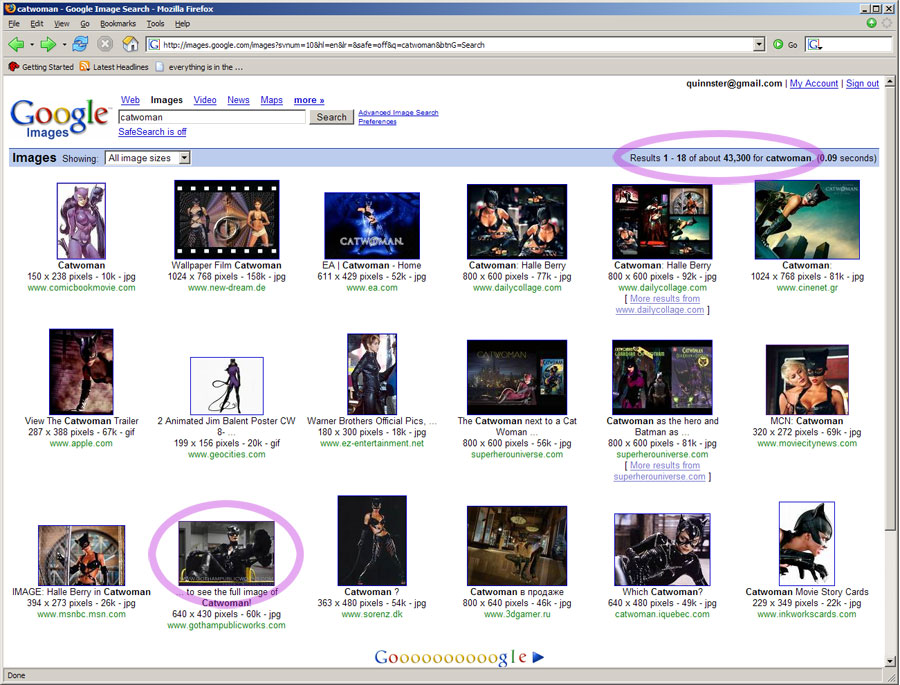Click the www.ez-entertainment.net result address
This screenshot has height=685, width=900.
coord(372,443)
